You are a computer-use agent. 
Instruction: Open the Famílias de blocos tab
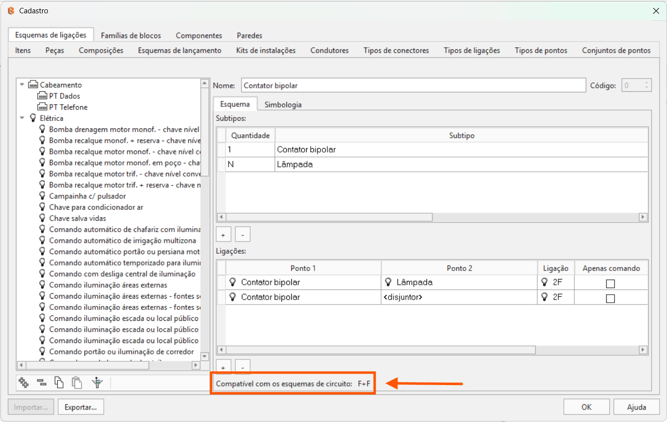pyautogui.click(x=130, y=35)
